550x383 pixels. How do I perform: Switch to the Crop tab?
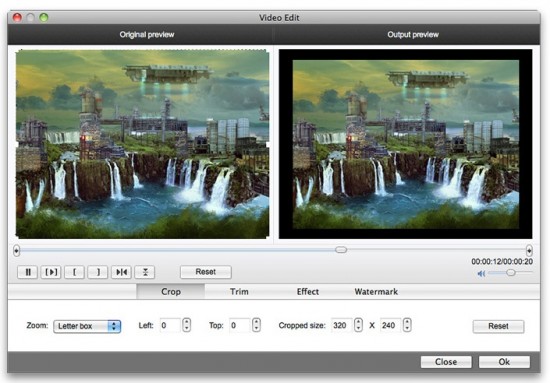[170, 291]
